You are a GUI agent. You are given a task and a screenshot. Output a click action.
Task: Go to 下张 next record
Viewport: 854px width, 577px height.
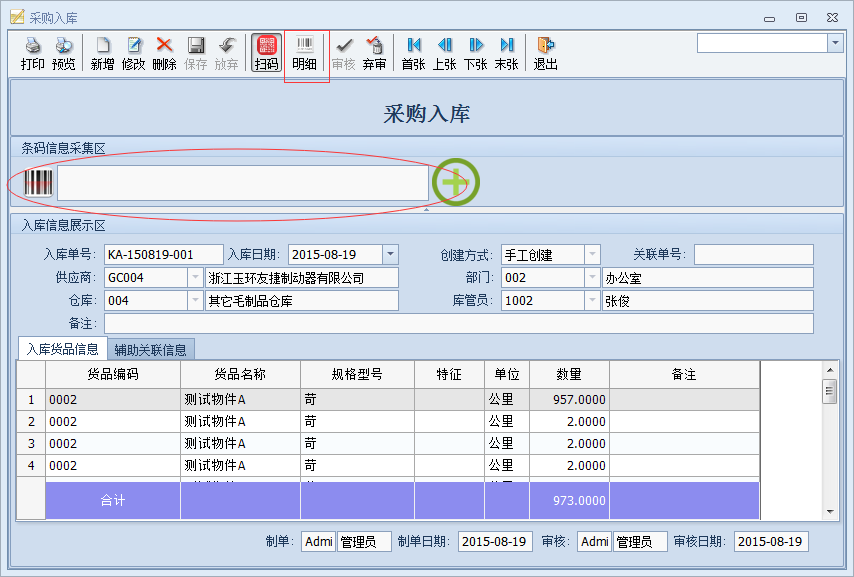tap(475, 53)
